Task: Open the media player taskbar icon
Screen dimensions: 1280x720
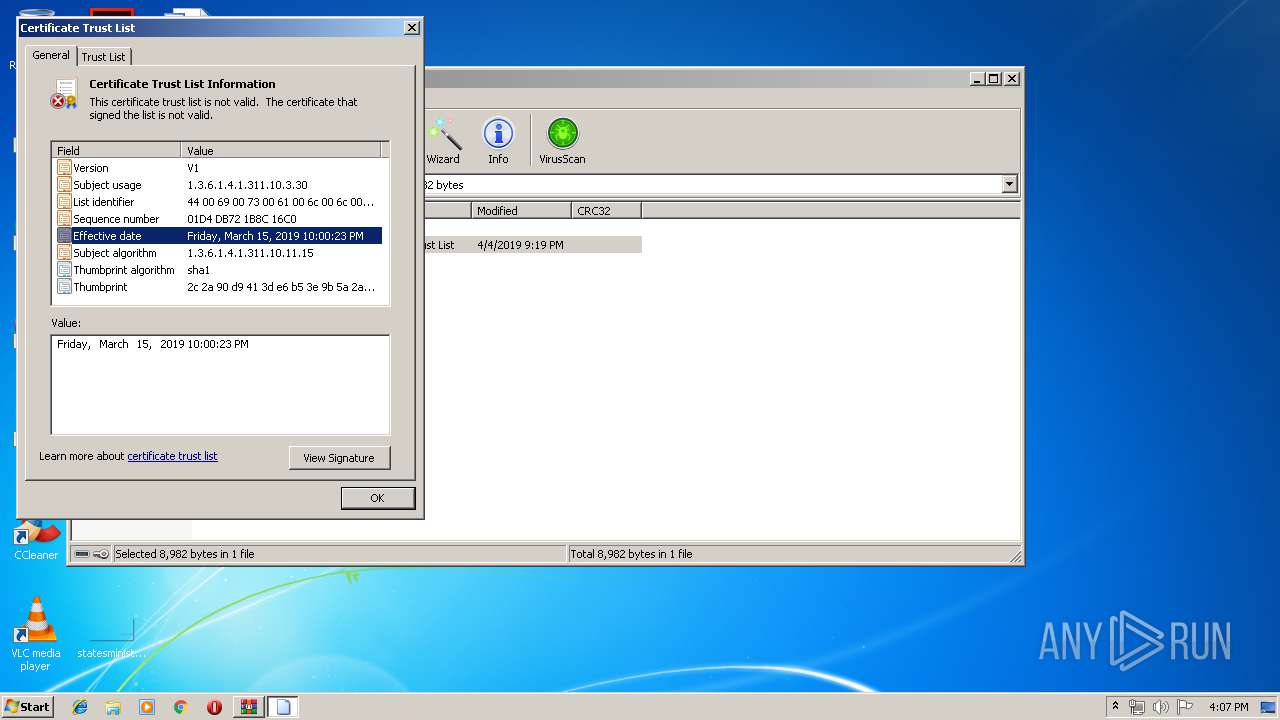Action: pyautogui.click(x=147, y=707)
